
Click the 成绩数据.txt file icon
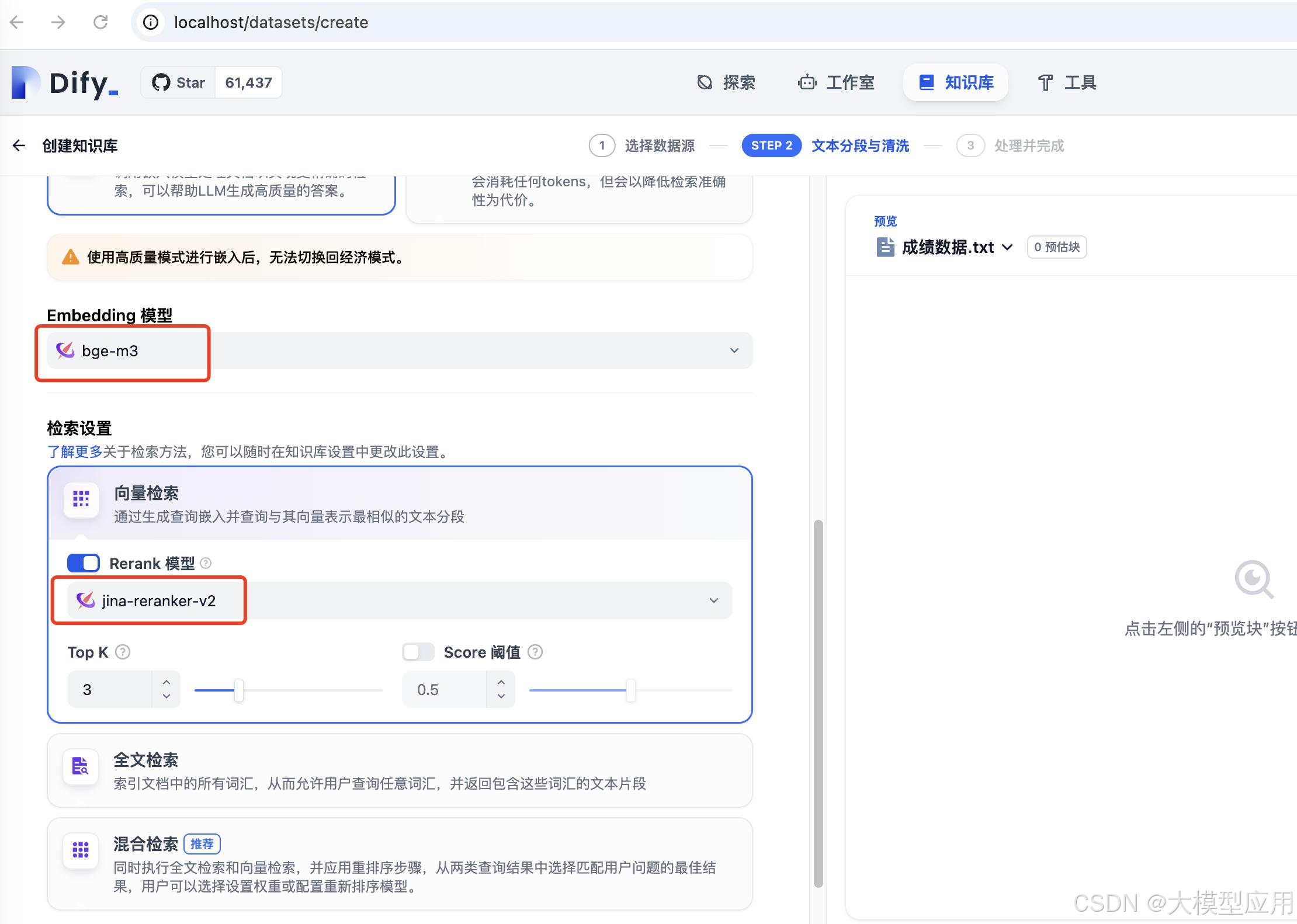click(x=885, y=246)
